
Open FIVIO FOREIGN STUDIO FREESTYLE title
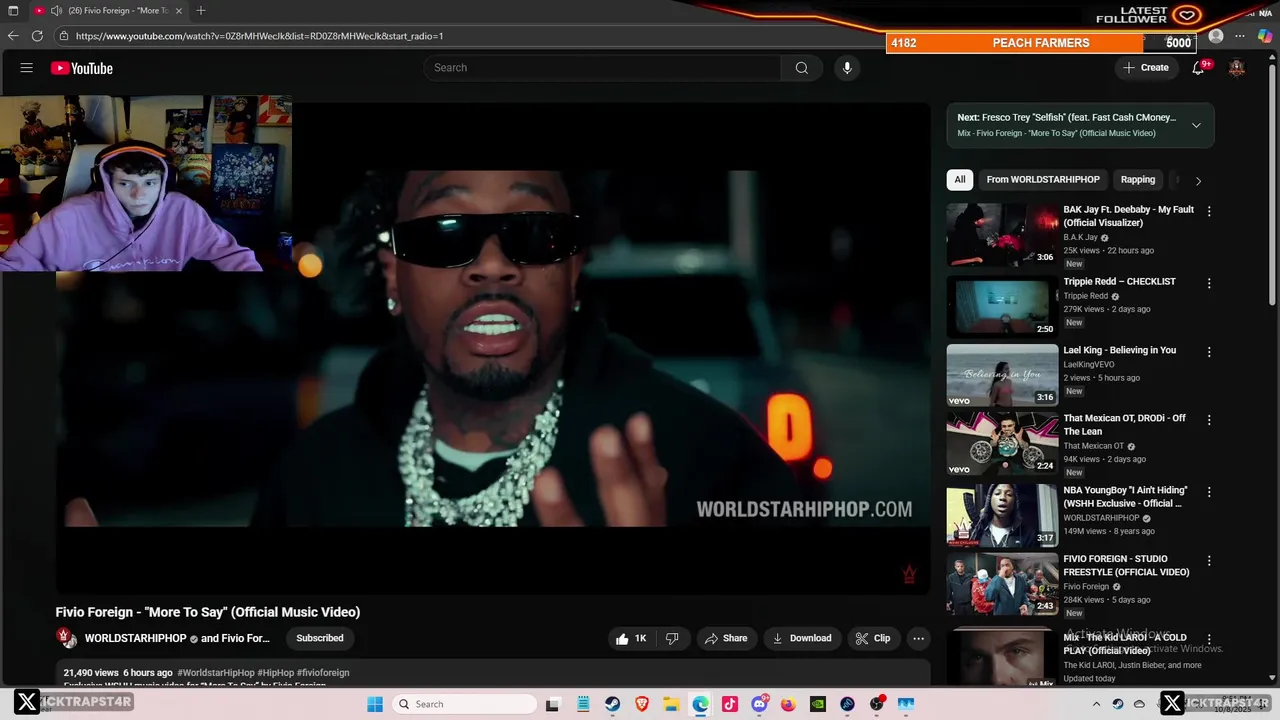pyautogui.click(x=1126, y=565)
